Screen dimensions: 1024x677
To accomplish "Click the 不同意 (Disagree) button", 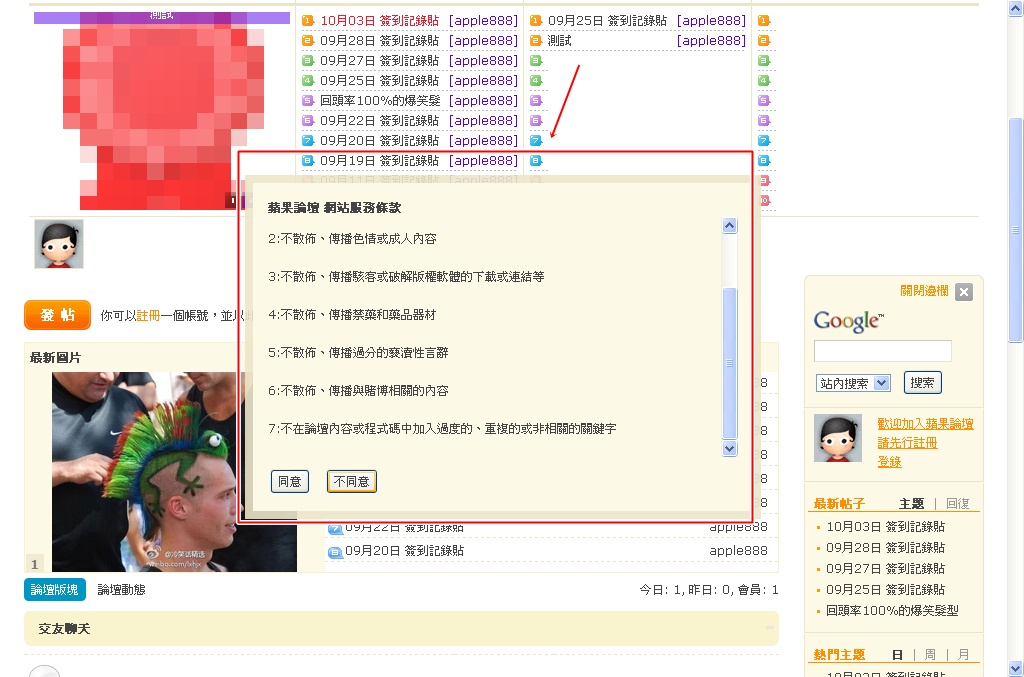I will tap(351, 481).
